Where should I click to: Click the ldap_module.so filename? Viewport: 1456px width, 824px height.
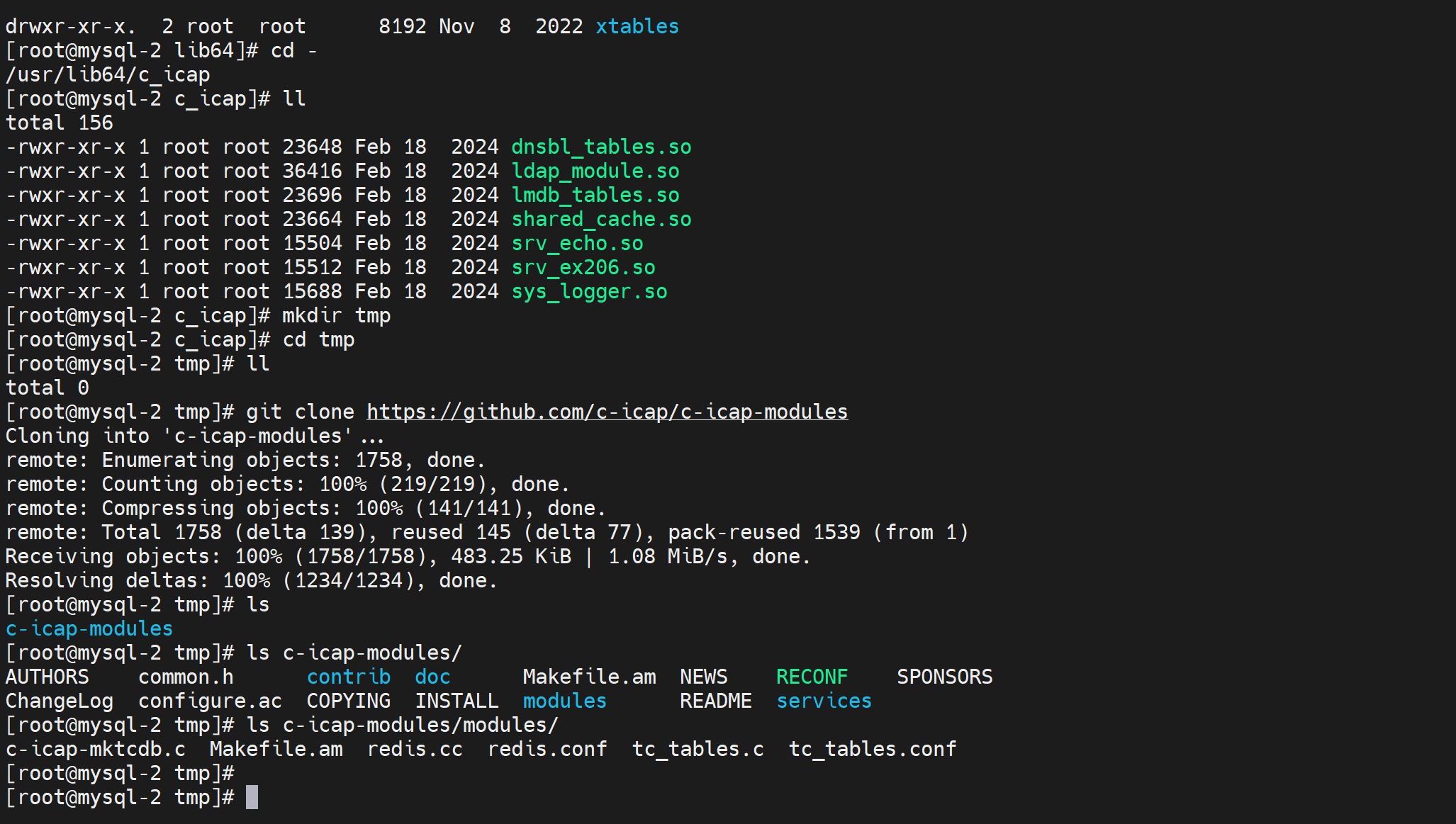point(595,171)
